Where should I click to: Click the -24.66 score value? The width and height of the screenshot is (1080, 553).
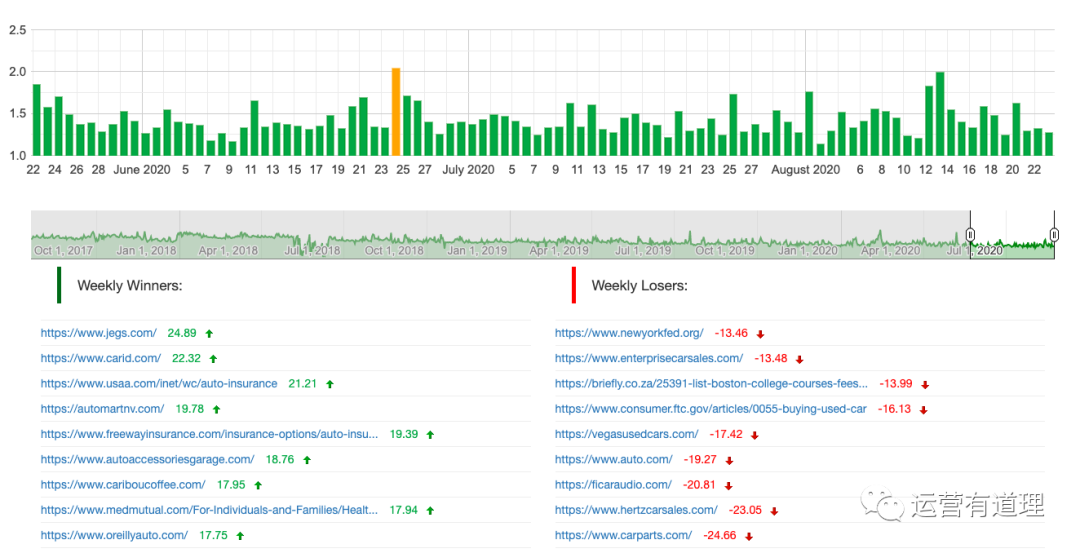click(x=720, y=535)
